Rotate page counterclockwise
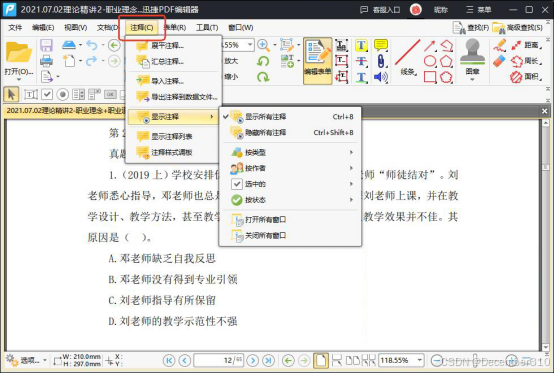The height and width of the screenshot is (373, 554). coord(263,61)
